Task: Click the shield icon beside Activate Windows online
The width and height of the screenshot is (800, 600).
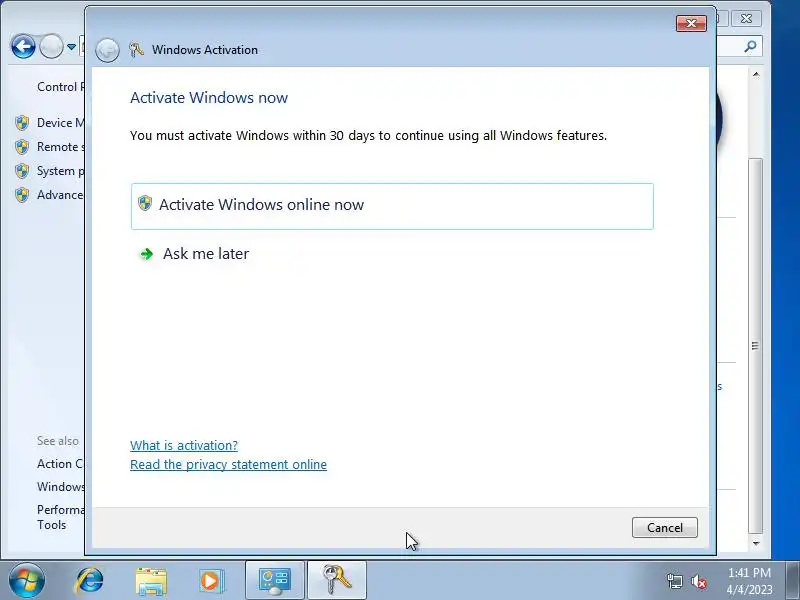Action: pyautogui.click(x=145, y=203)
